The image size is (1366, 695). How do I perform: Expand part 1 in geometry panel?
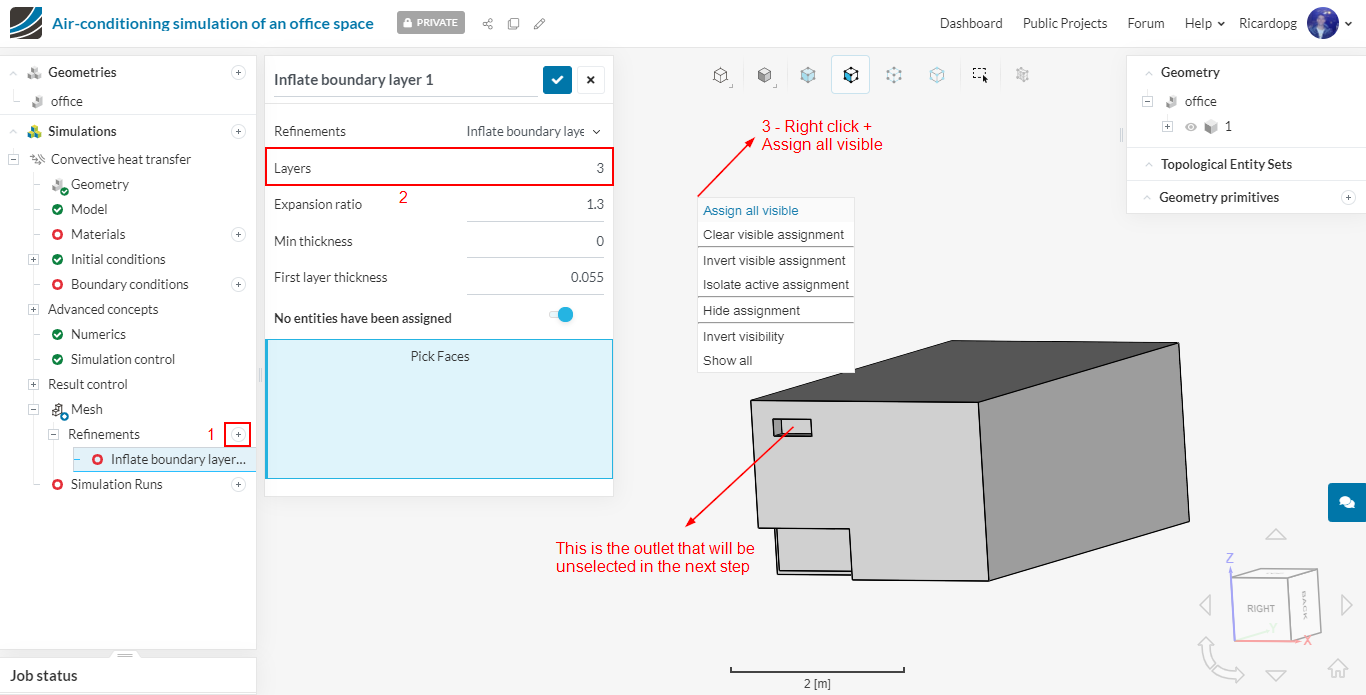click(x=1167, y=127)
